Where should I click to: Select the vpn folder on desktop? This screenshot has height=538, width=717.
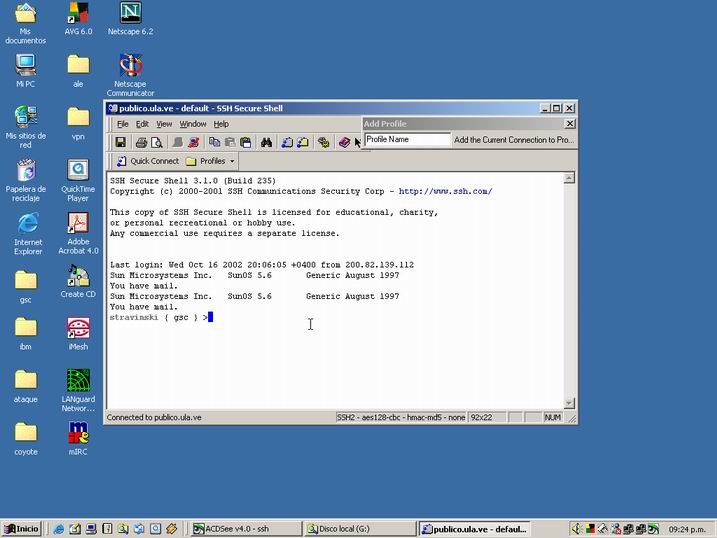[x=78, y=123]
